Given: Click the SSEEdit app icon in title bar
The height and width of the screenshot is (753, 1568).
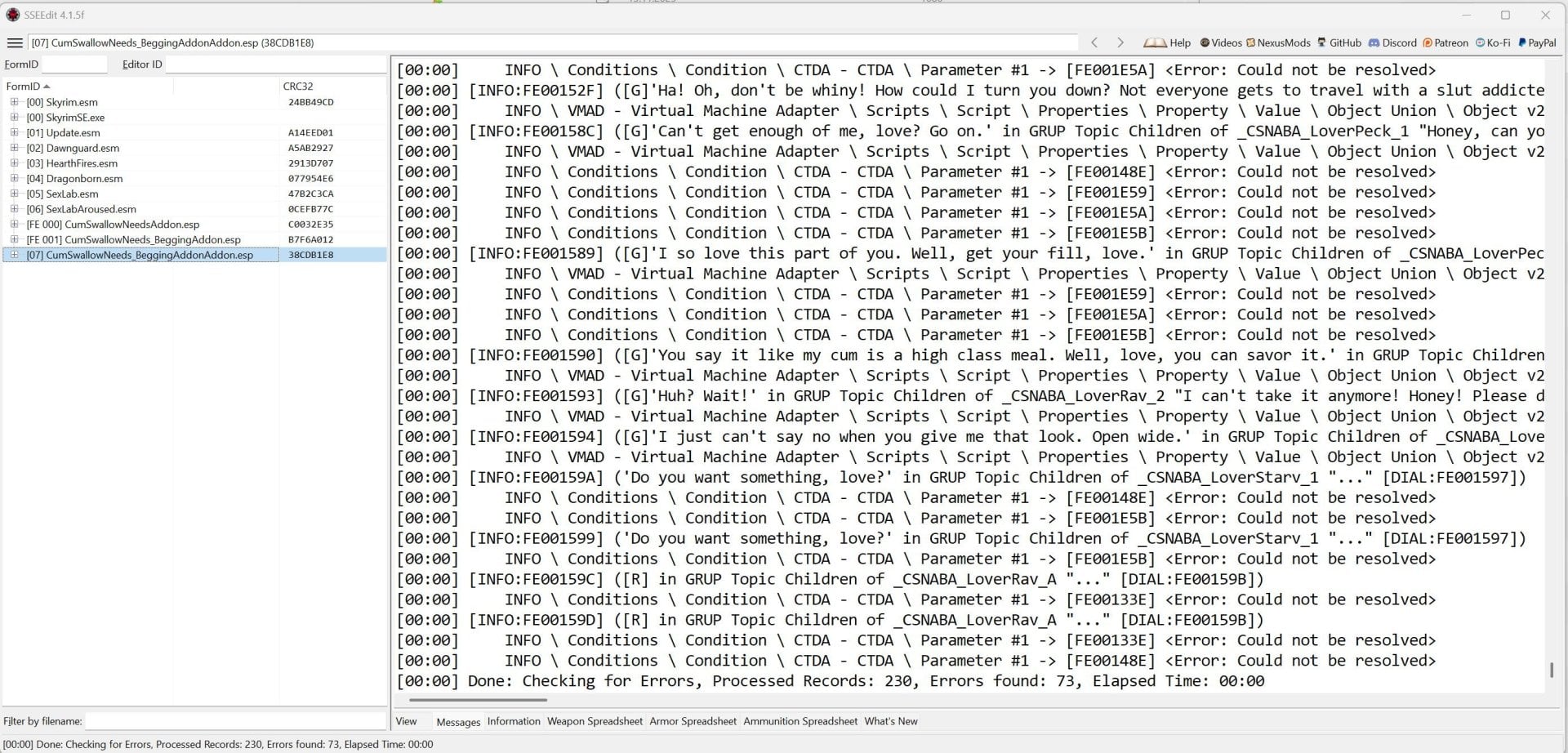Looking at the screenshot, I should tap(12, 15).
